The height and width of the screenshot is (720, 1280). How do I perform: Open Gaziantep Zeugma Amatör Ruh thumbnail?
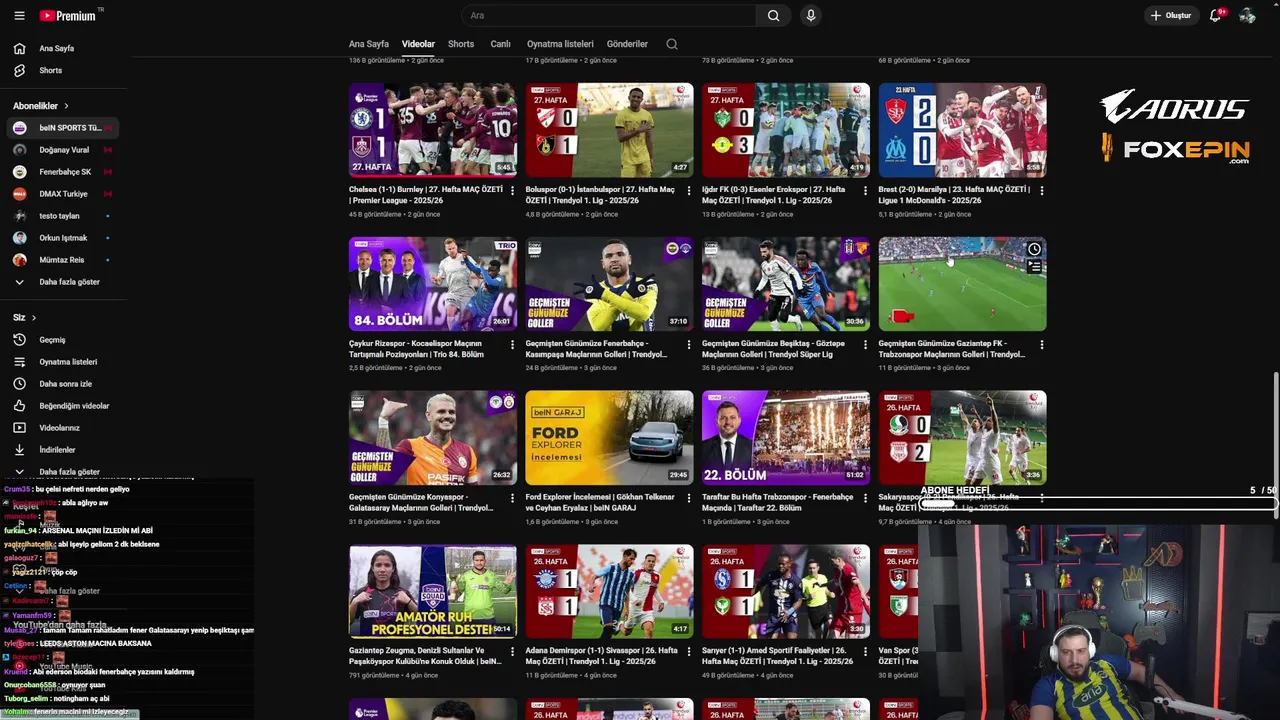click(x=433, y=592)
